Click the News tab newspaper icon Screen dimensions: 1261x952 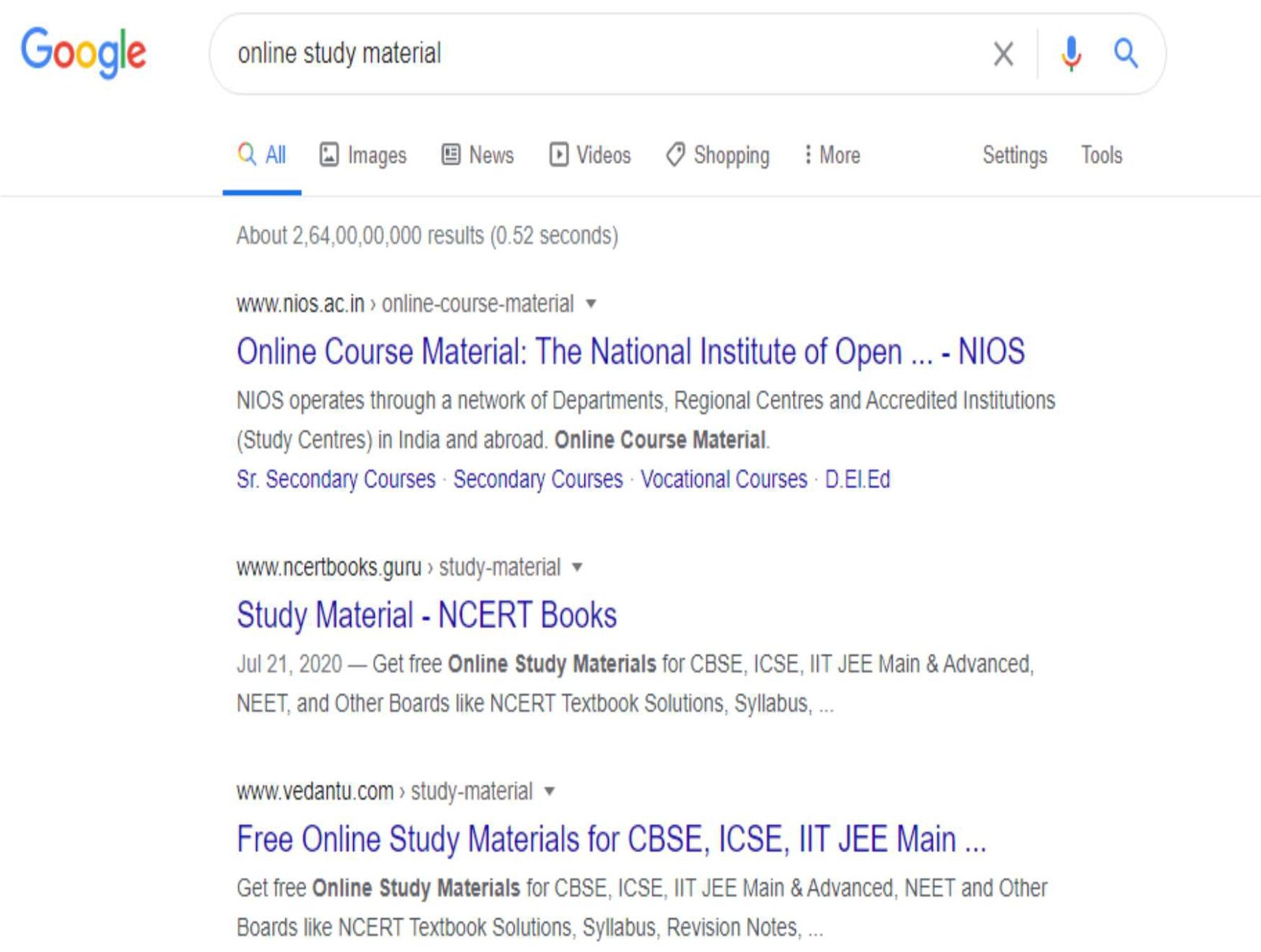point(451,154)
